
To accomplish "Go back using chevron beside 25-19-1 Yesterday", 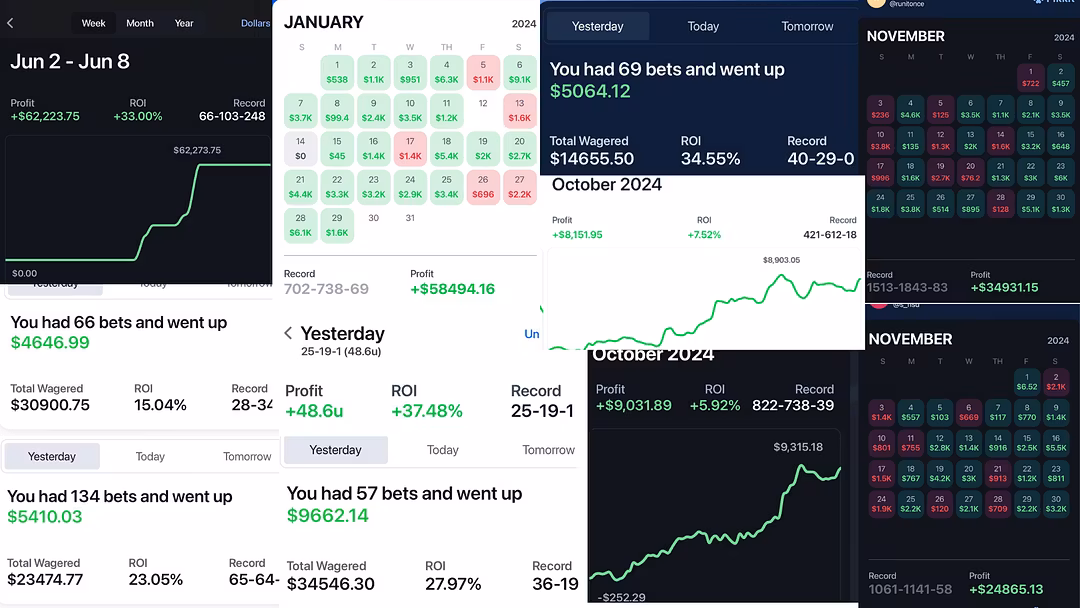I will click(288, 333).
